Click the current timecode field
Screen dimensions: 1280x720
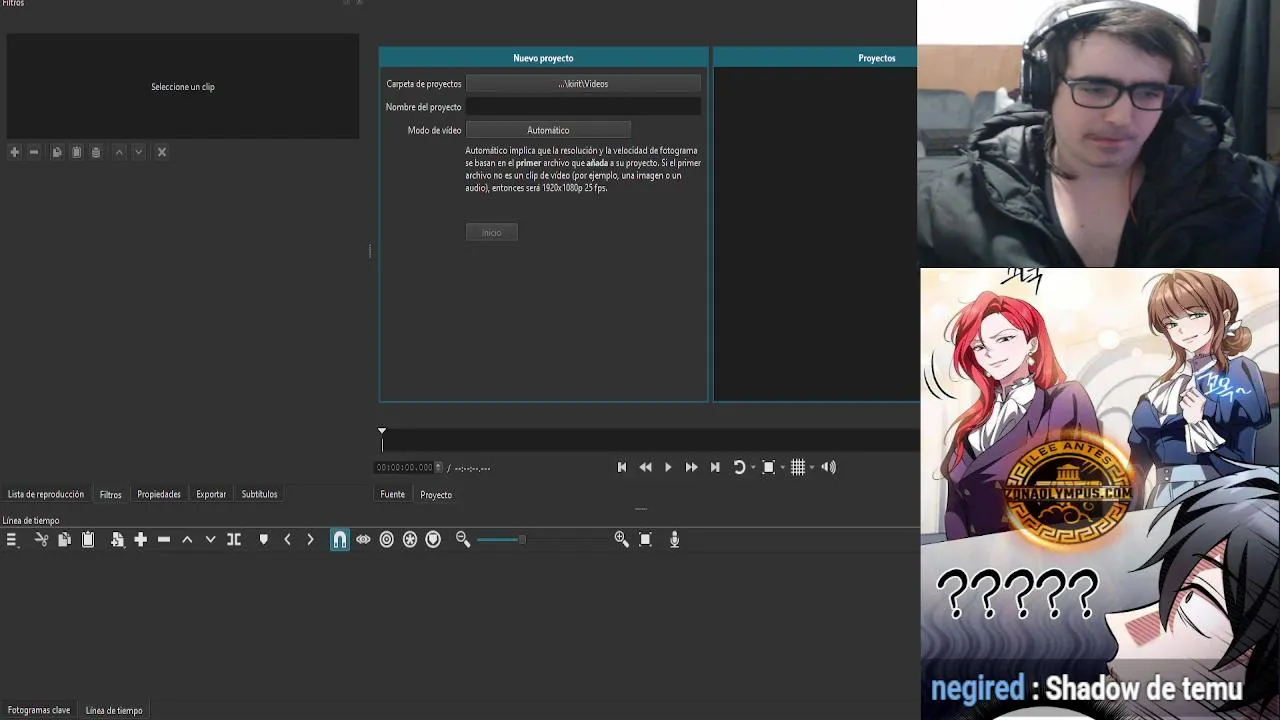405,468
